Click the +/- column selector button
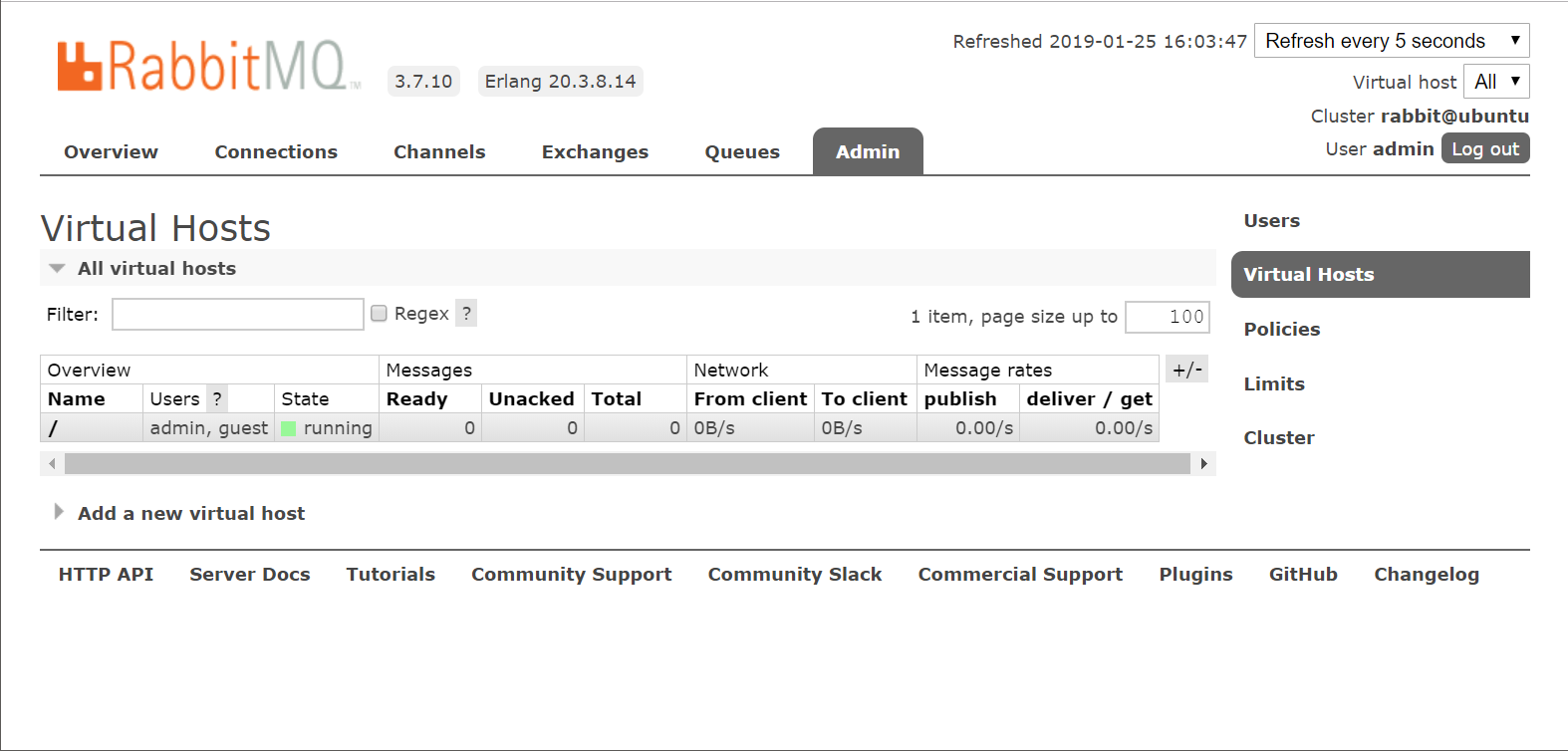This screenshot has width=1568, height=751. coord(1186,370)
